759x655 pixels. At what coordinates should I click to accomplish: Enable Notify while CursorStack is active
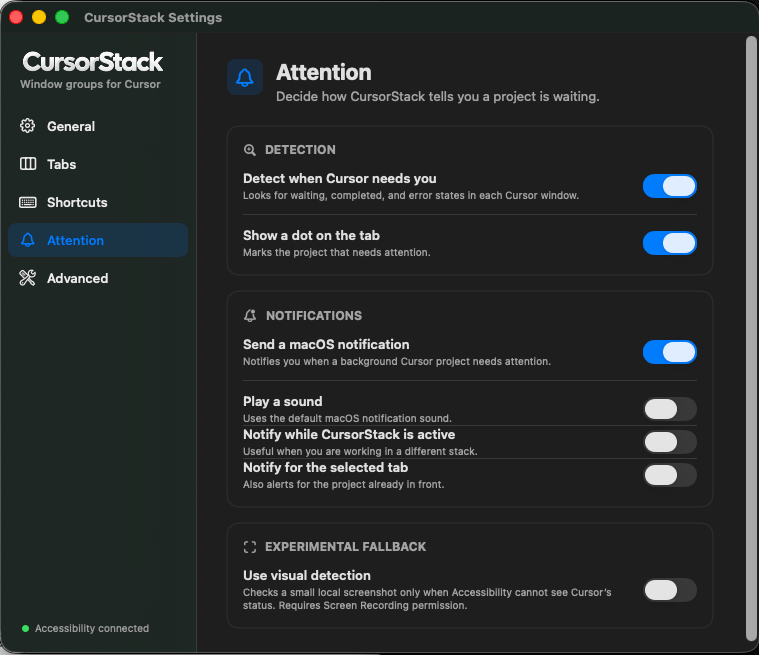pyautogui.click(x=669, y=442)
